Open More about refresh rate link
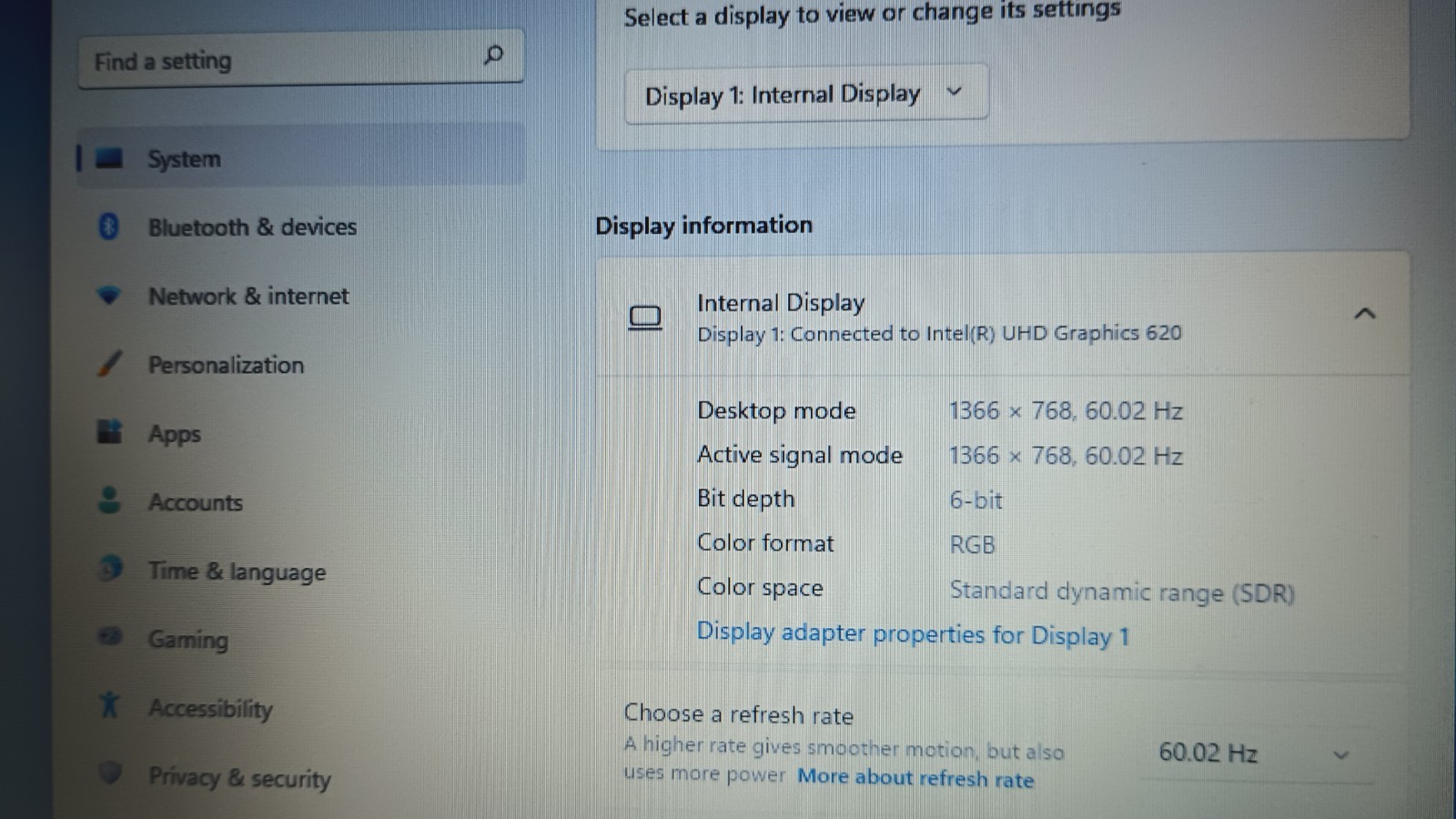 coord(915,778)
